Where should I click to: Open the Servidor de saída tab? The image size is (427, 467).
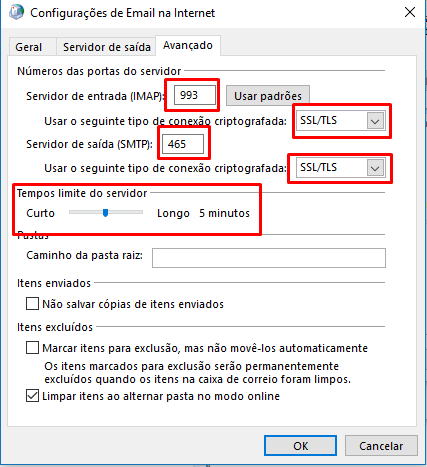pyautogui.click(x=107, y=47)
